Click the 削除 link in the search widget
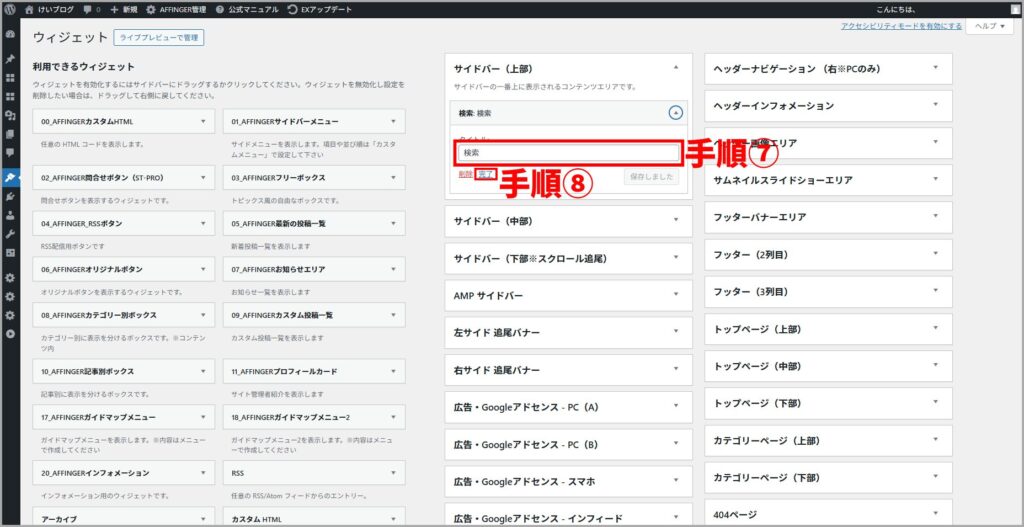Screen dimensions: 1024x527 click(x=466, y=175)
